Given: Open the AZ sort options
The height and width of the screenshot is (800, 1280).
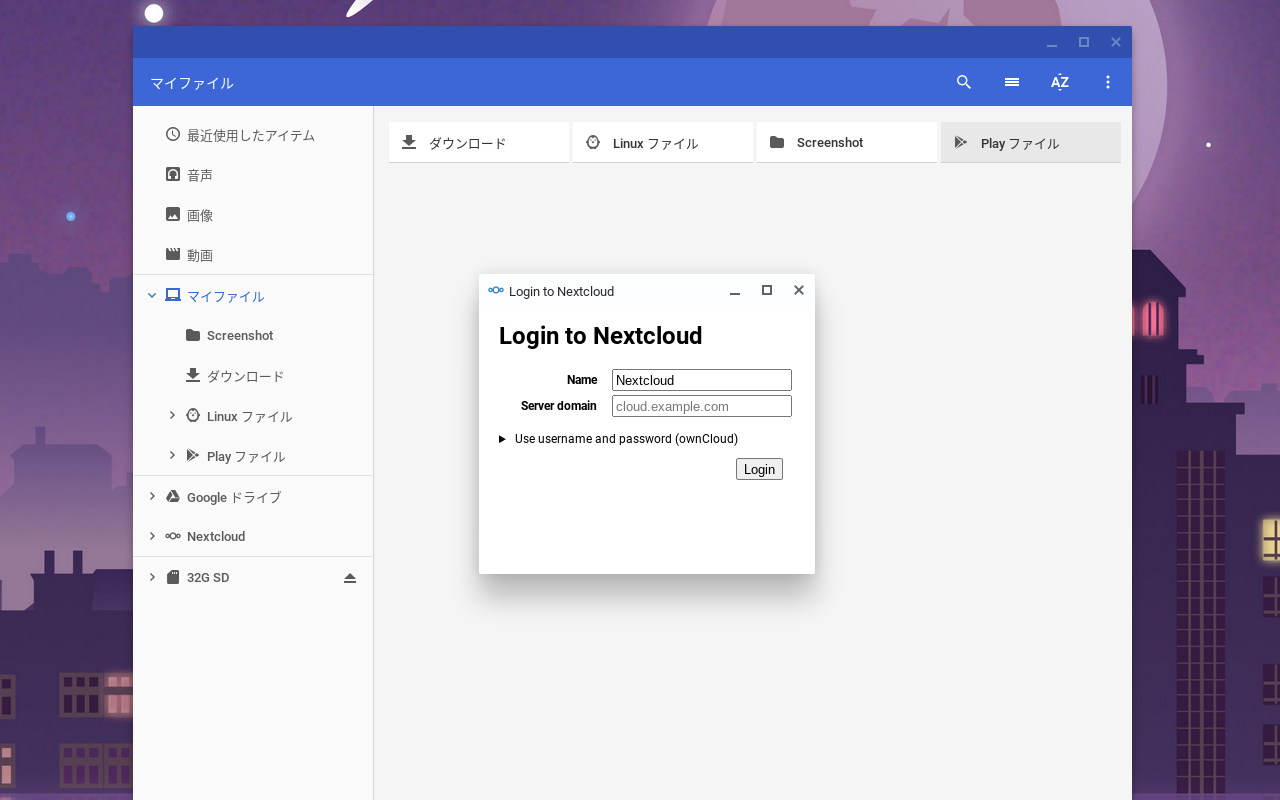Looking at the screenshot, I should pyautogui.click(x=1060, y=82).
